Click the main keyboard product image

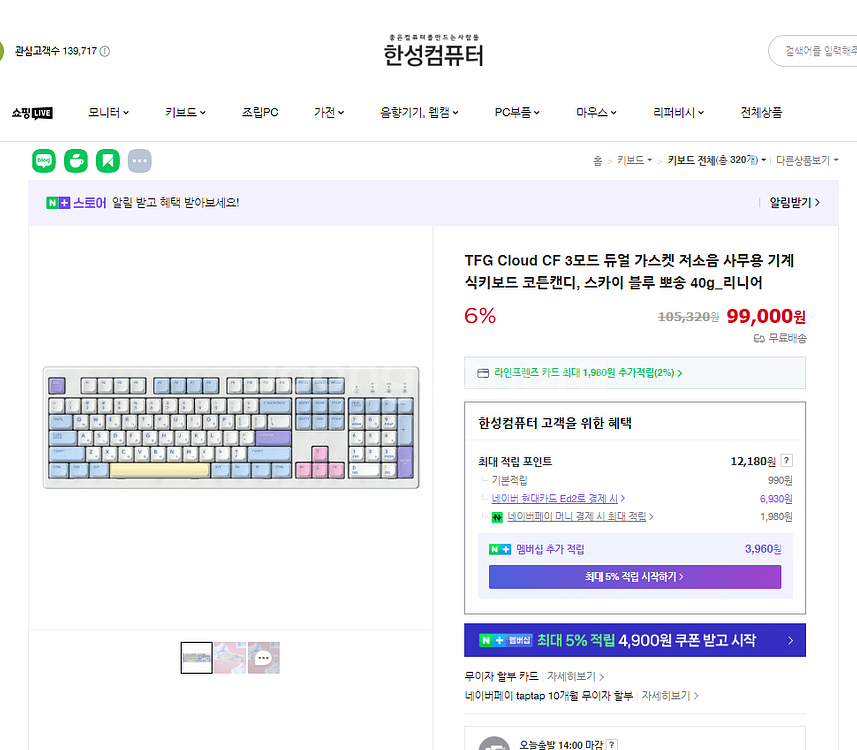[231, 427]
